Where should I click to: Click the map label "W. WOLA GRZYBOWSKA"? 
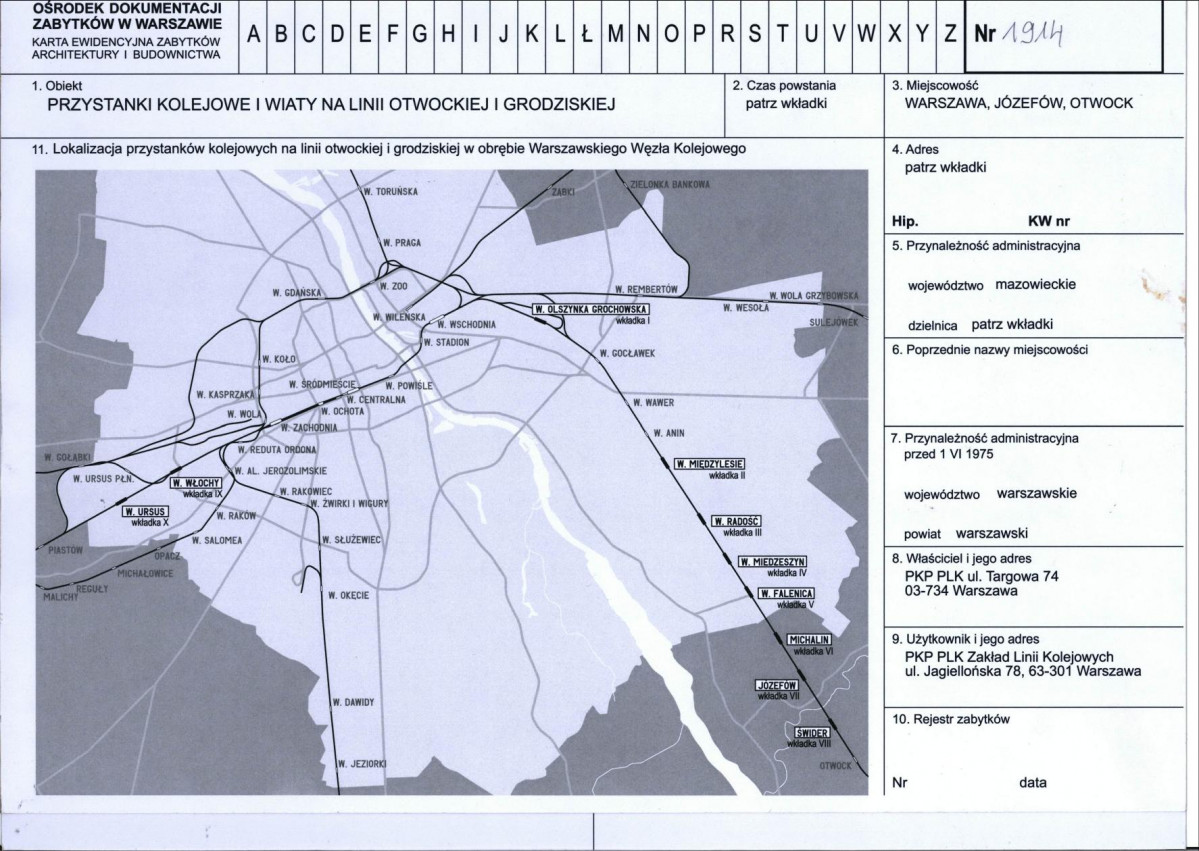pyautogui.click(x=814, y=295)
